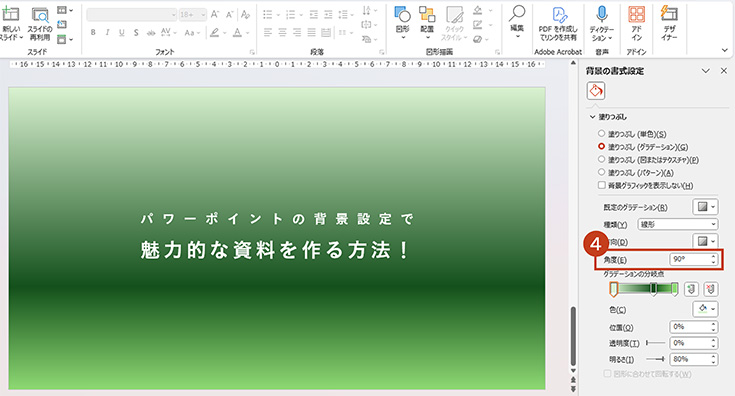This screenshot has height=396, width=735.
Task: Click the Transparency value field showing 0%
Action: click(x=693, y=343)
